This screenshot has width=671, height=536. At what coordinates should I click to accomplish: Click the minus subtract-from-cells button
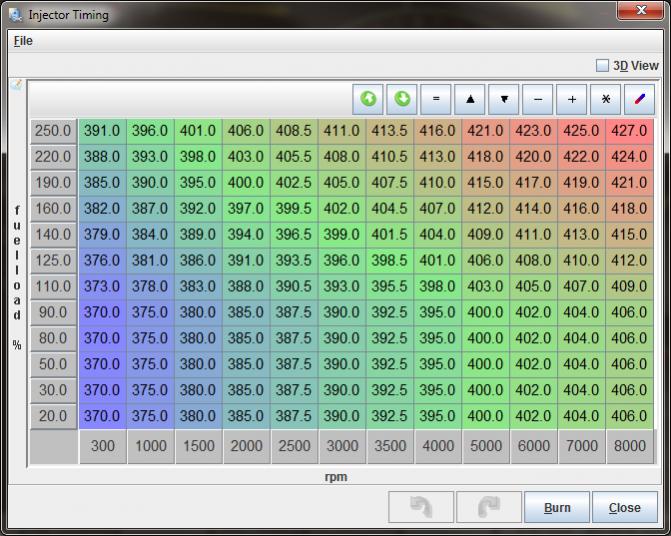coord(538,99)
